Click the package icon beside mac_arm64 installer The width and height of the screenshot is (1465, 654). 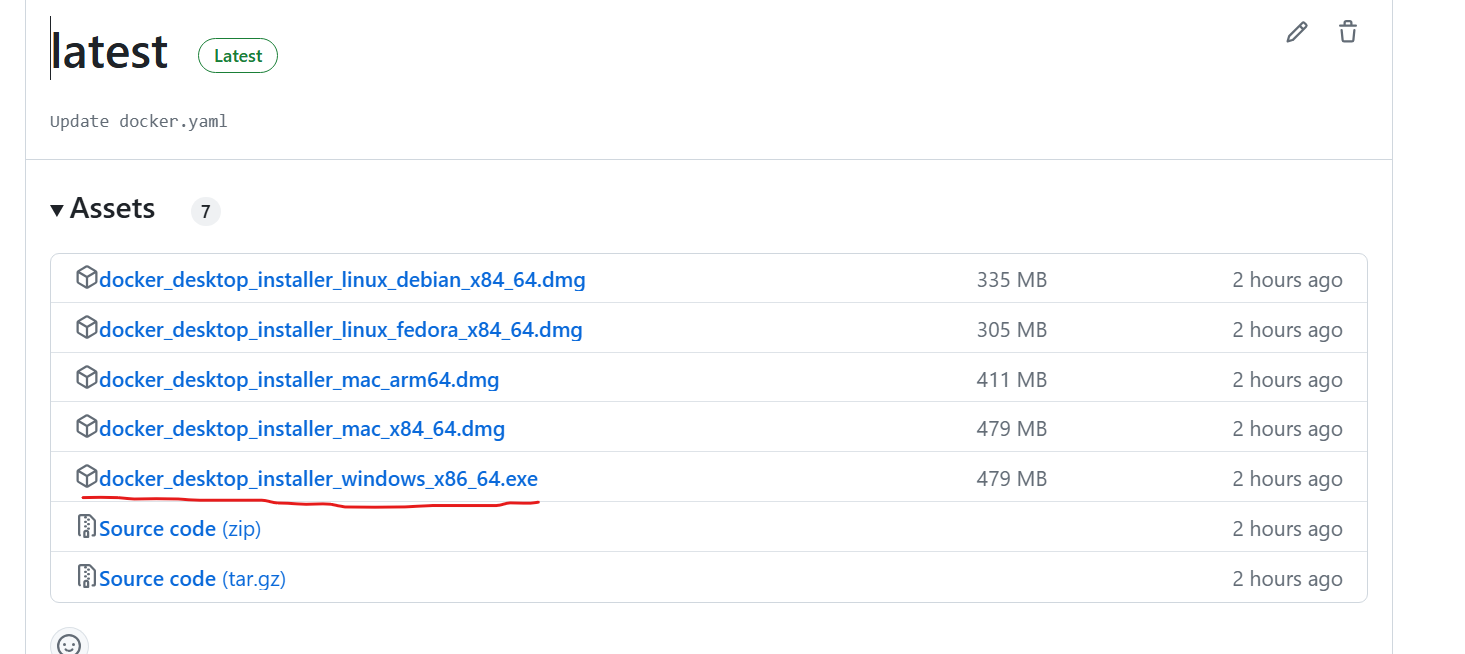[87, 378]
